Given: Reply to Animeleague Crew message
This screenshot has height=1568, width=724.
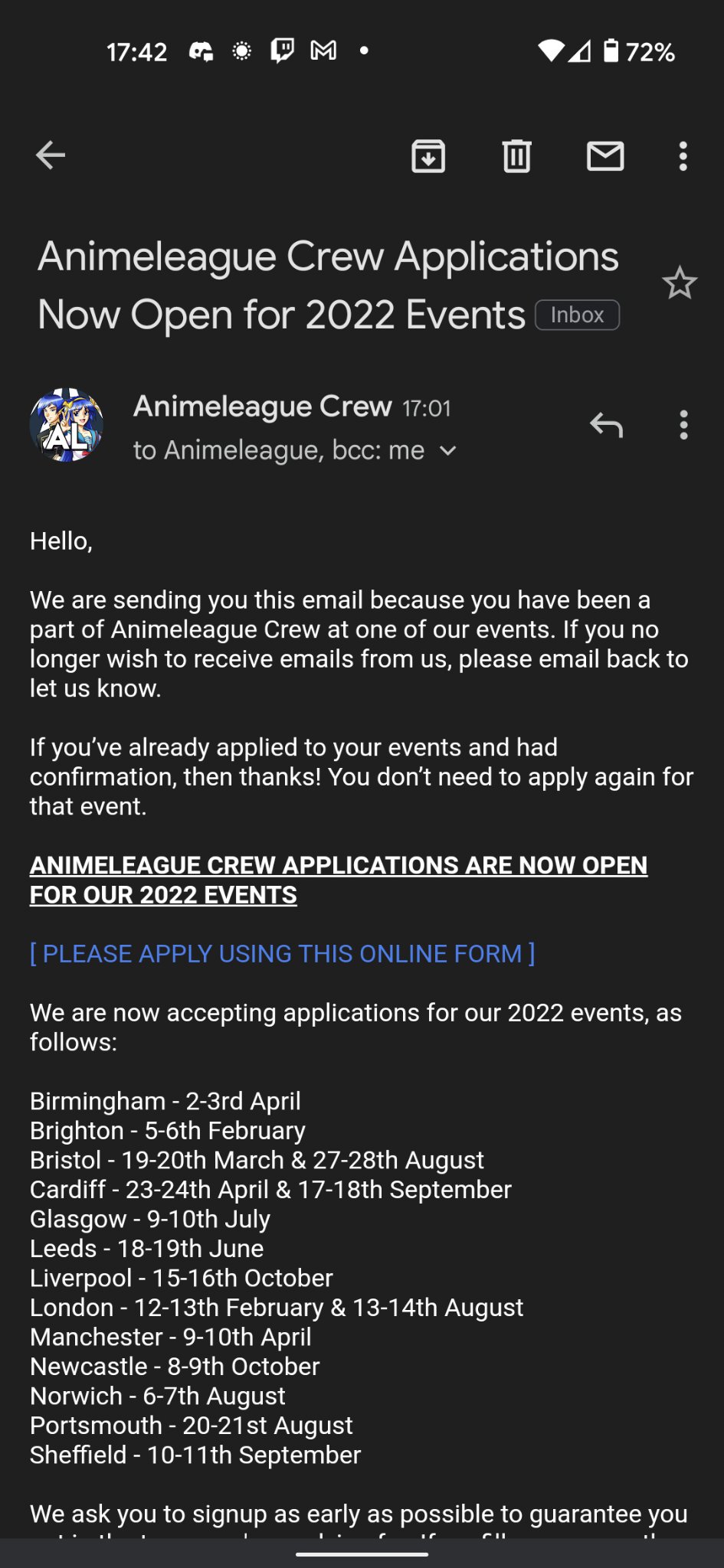Looking at the screenshot, I should tap(606, 424).
